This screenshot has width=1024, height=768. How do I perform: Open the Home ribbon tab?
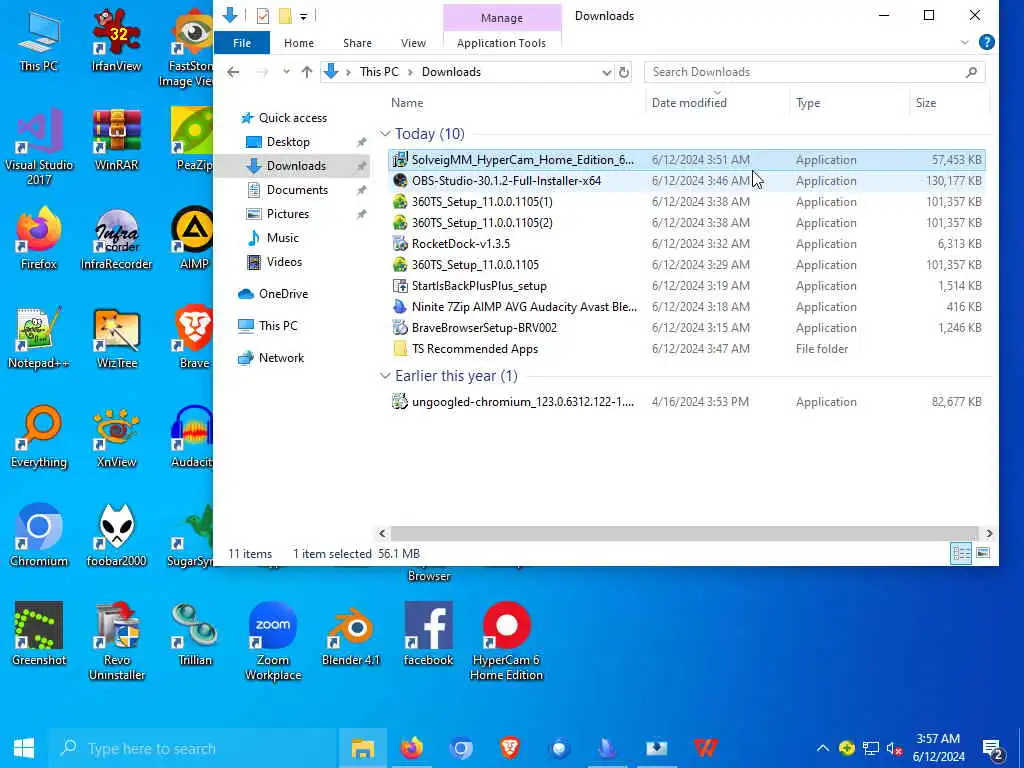coord(298,43)
